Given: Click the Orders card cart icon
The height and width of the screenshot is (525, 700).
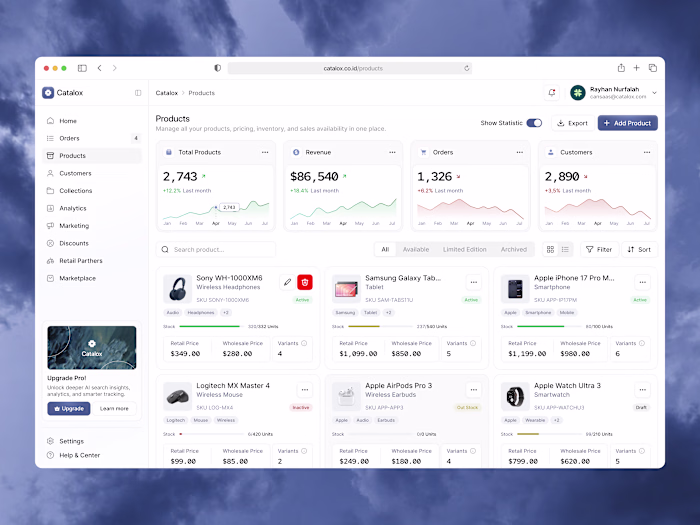Looking at the screenshot, I should click(x=423, y=152).
